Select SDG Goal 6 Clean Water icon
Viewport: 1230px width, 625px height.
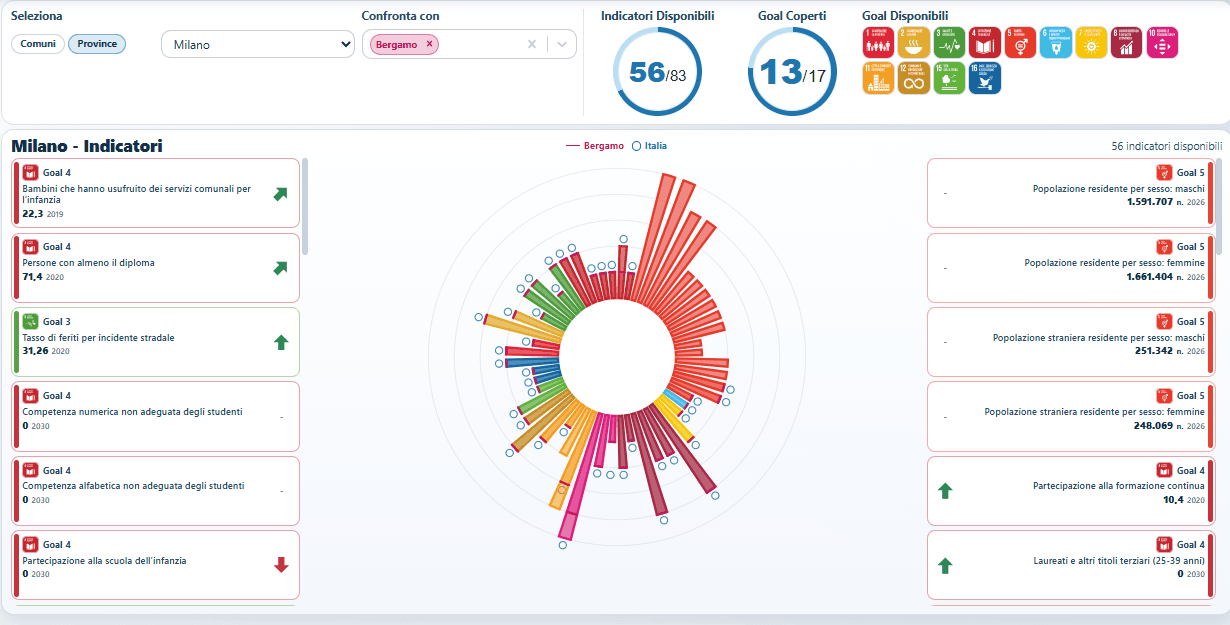click(x=1056, y=43)
